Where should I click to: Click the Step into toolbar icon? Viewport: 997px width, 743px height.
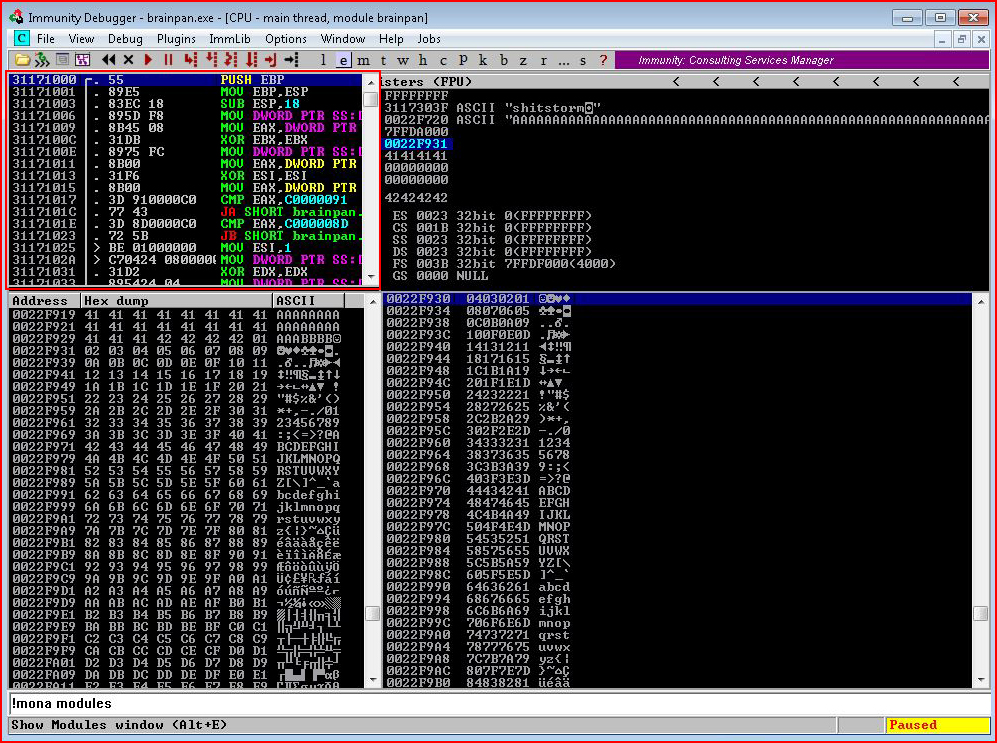tap(190, 60)
